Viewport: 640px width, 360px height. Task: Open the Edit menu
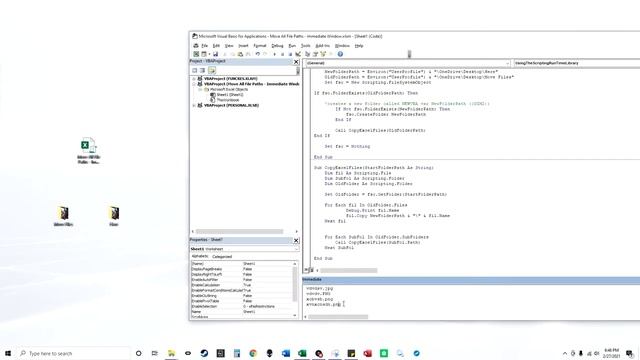pos(216,46)
